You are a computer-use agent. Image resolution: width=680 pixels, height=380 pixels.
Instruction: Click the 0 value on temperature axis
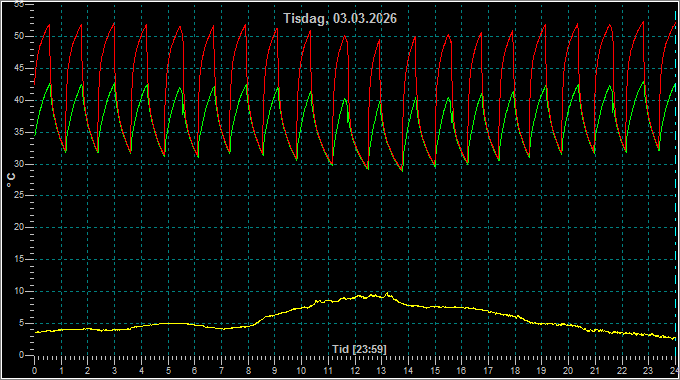coord(22,355)
